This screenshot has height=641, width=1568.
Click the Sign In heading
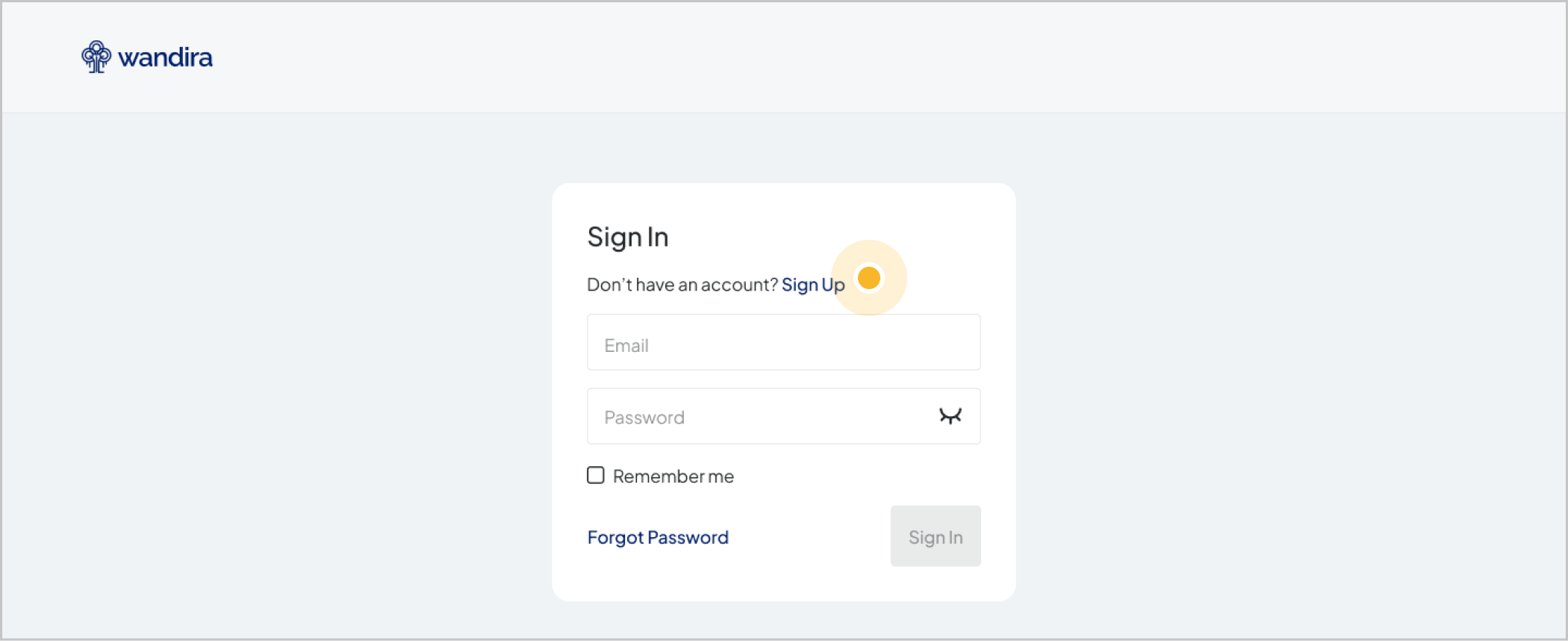click(627, 237)
